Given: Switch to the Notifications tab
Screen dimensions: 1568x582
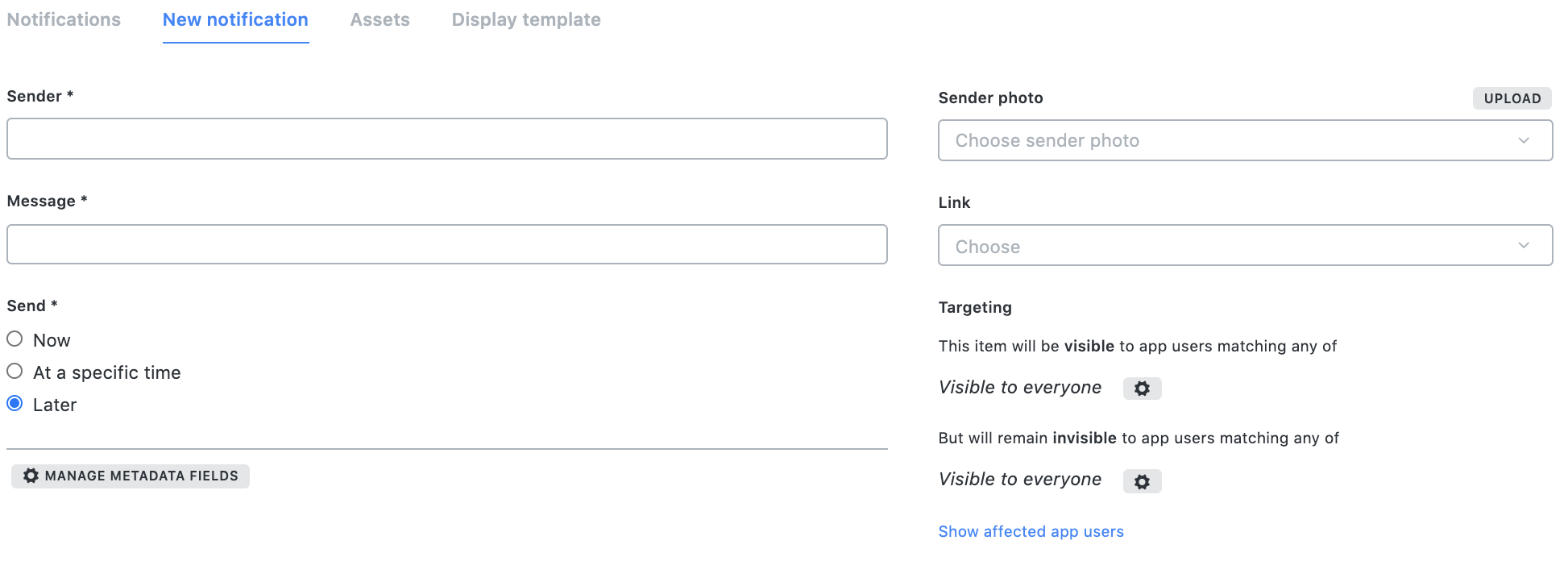Looking at the screenshot, I should point(63,19).
